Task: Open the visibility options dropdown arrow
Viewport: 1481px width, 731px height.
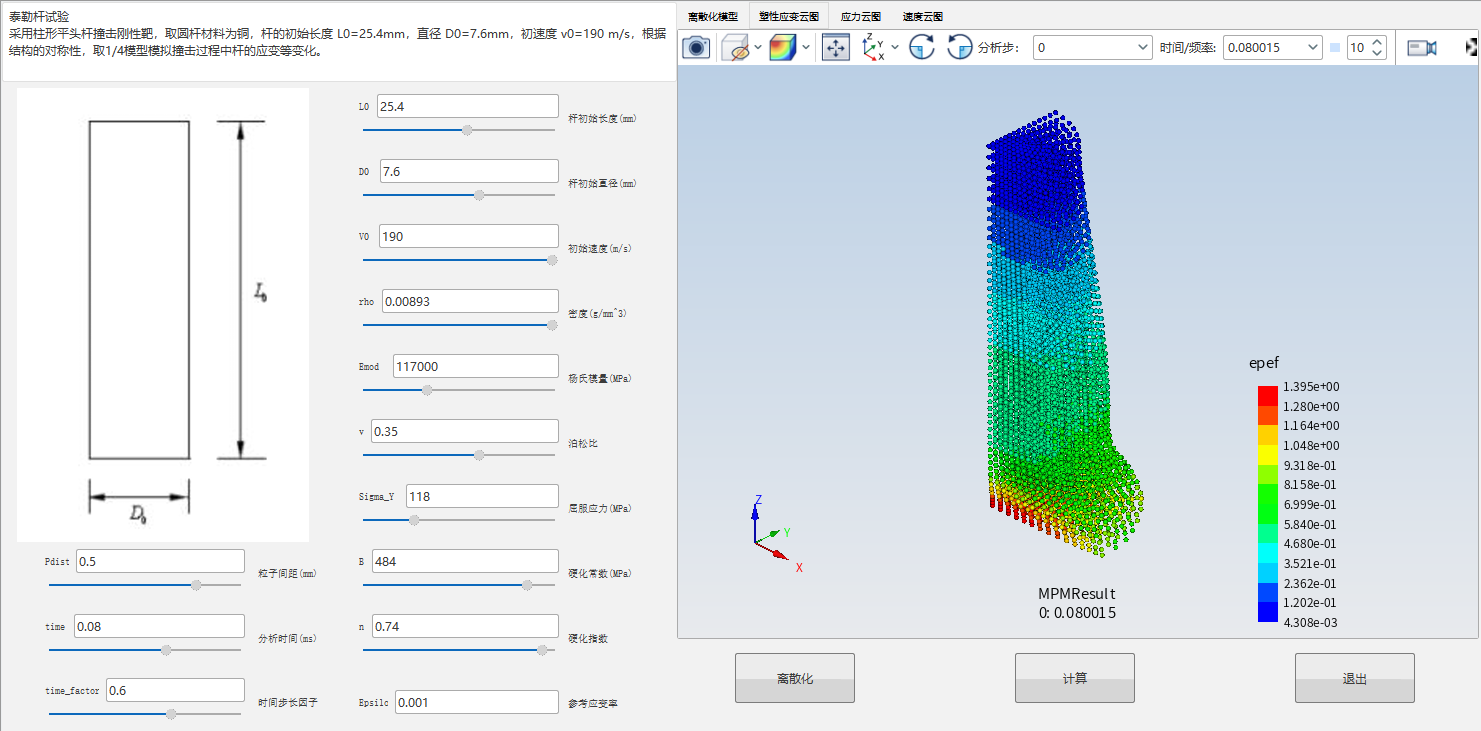Action: coord(757,47)
